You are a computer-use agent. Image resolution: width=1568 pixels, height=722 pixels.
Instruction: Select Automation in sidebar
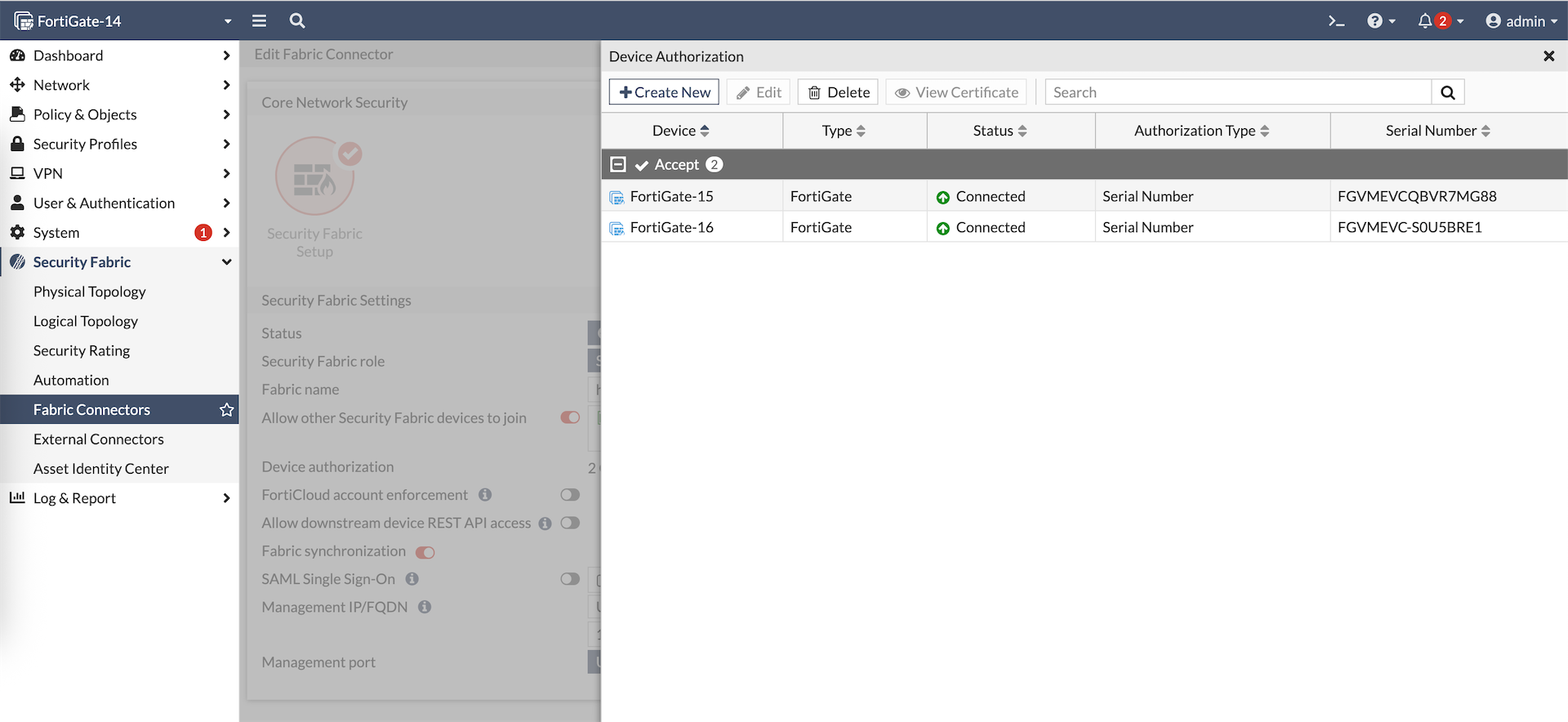[71, 381]
